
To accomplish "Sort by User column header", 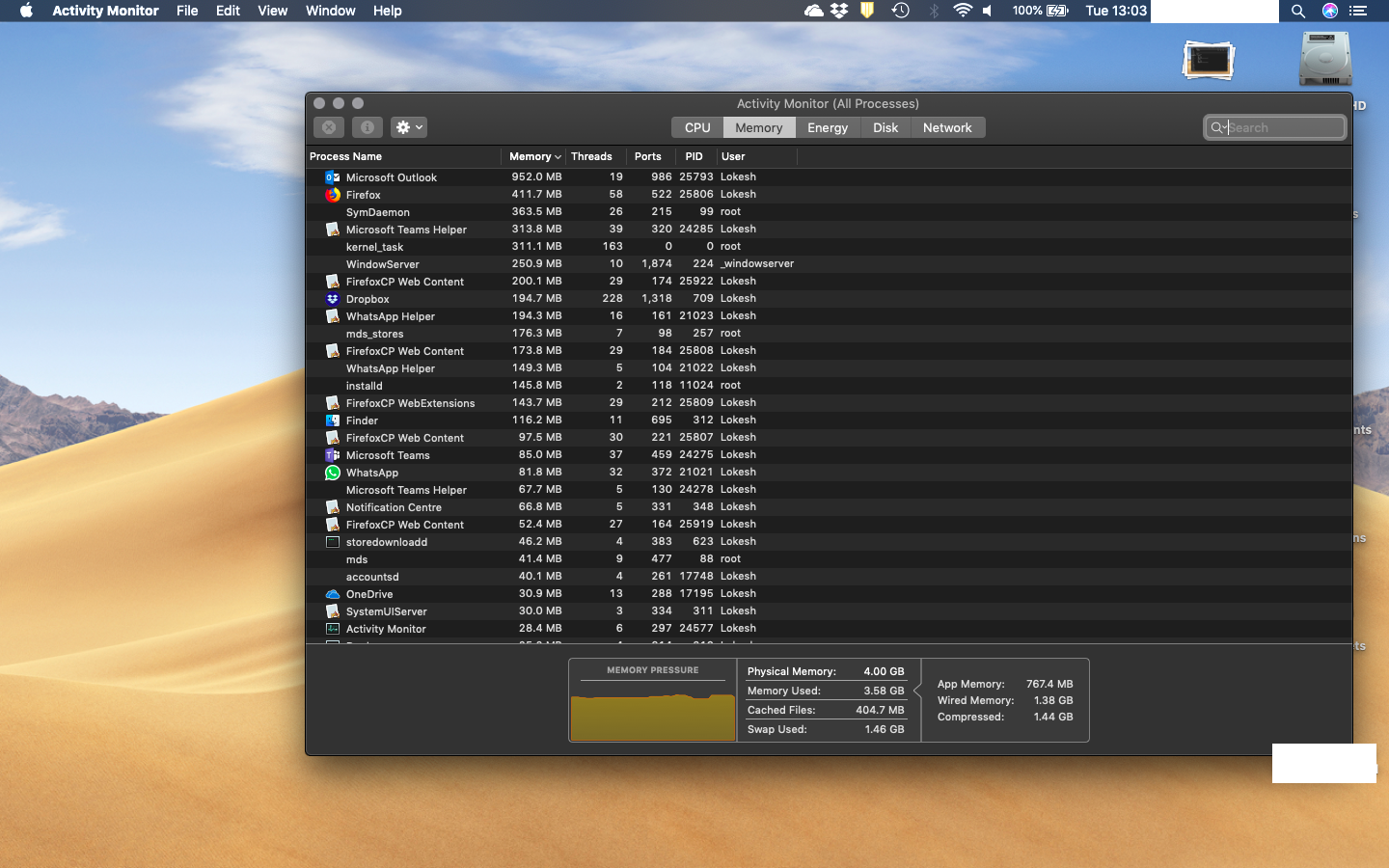I will [x=757, y=156].
